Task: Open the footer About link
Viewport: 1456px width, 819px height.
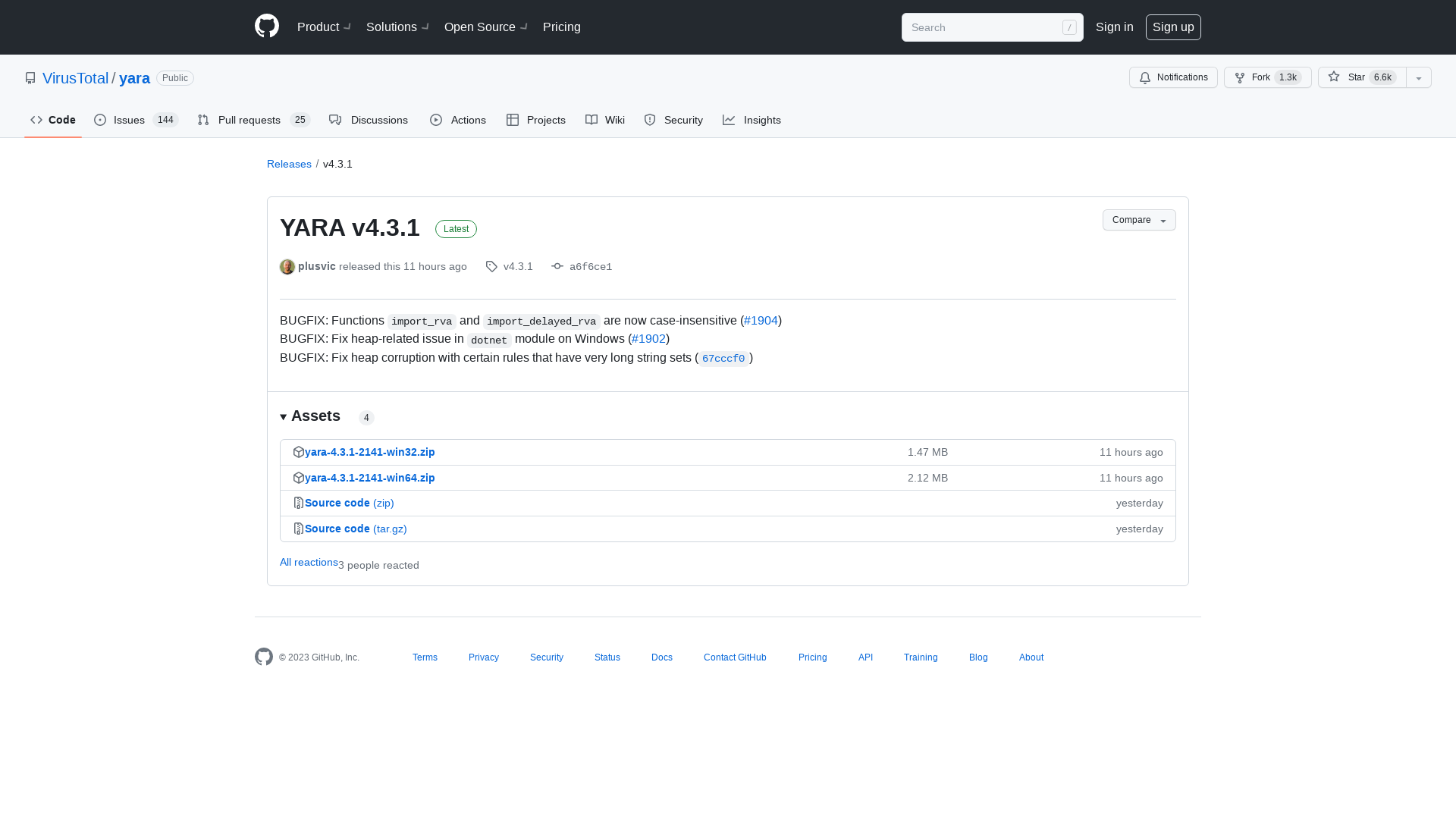Action: 1031,657
